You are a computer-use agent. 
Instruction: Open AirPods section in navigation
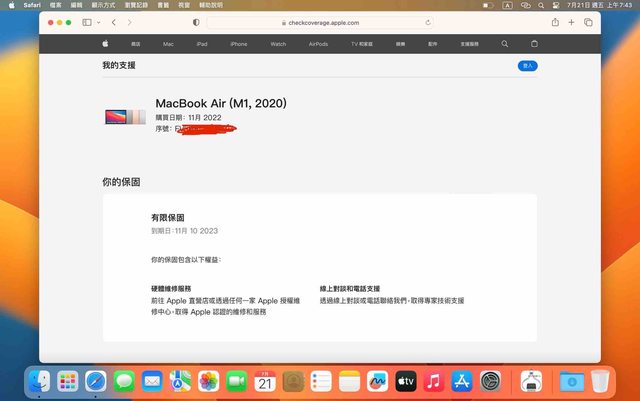(319, 44)
